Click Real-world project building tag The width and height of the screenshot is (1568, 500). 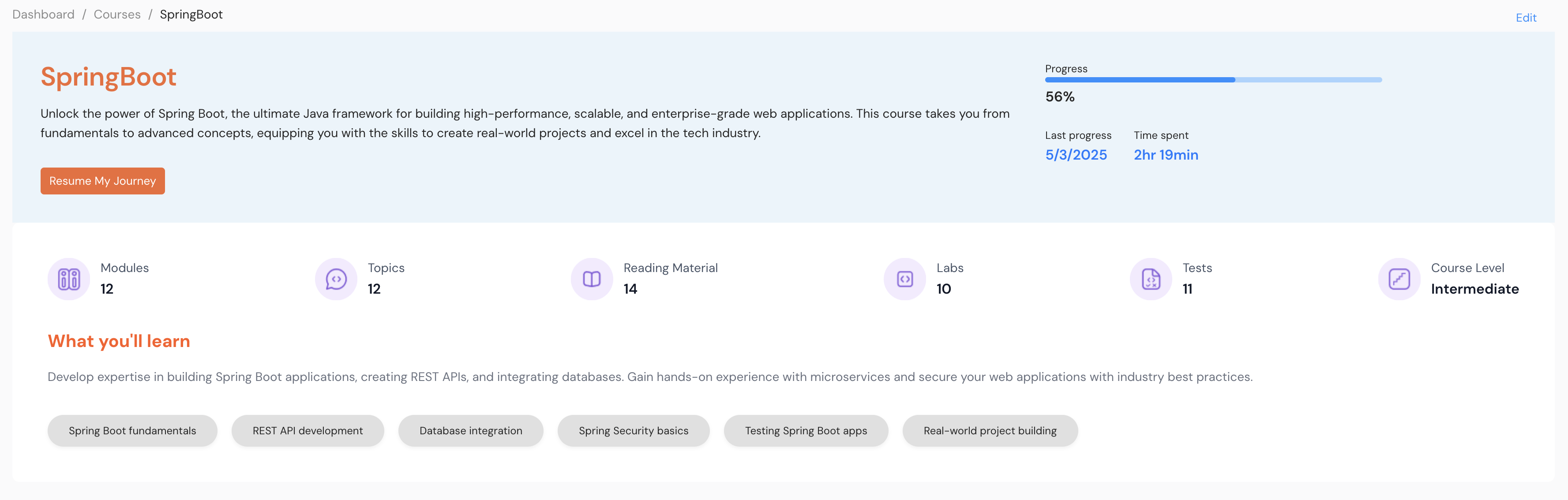click(990, 431)
